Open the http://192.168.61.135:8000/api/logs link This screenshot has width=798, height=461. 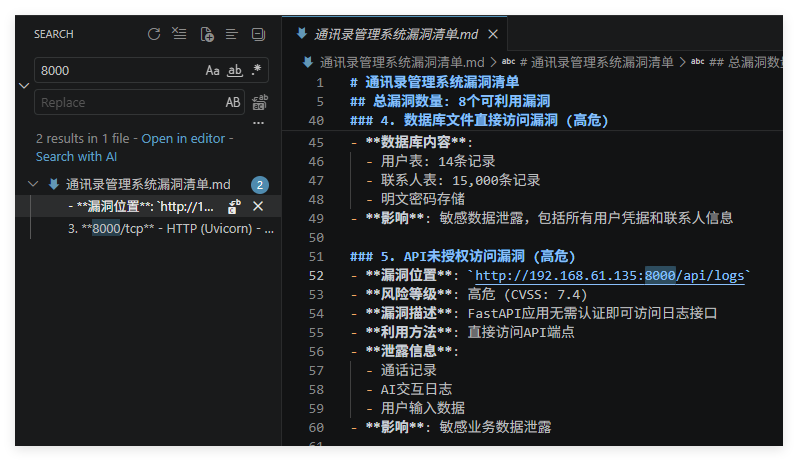pyautogui.click(x=609, y=276)
